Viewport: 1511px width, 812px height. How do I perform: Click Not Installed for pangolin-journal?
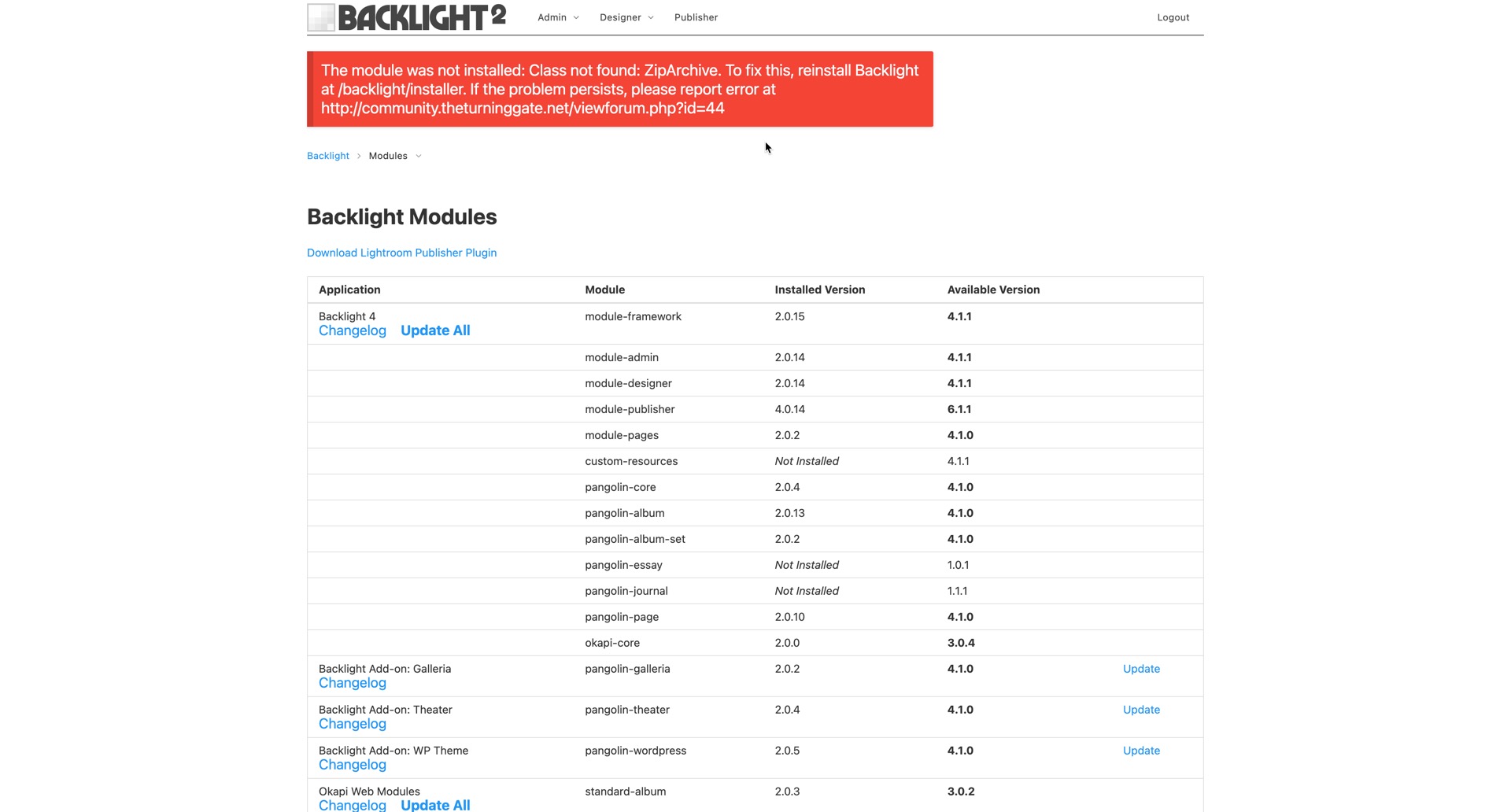pos(807,591)
